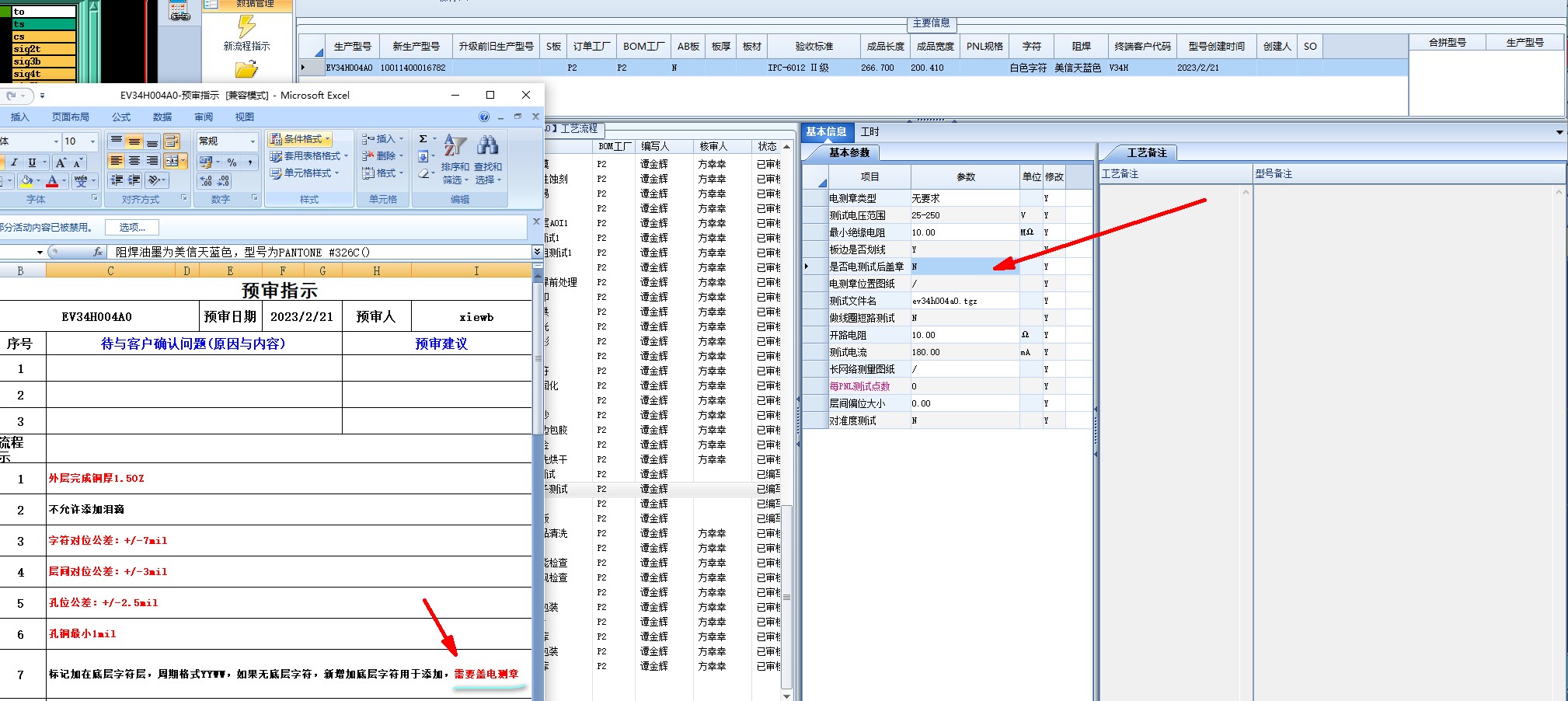Click the formula bar text field
This screenshot has height=701, width=1568.
coord(321,252)
